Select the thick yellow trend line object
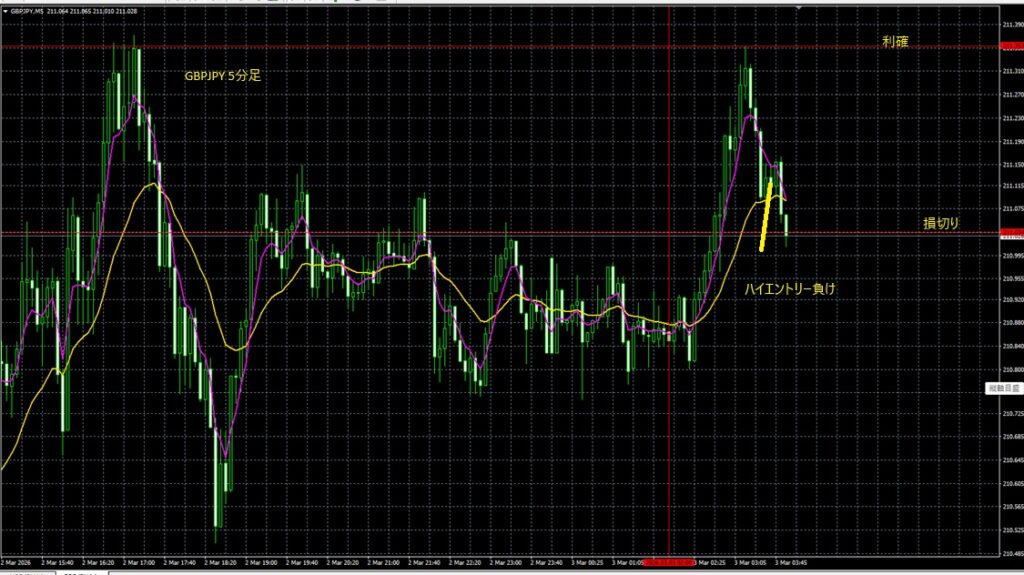1024x575 pixels. (766, 217)
